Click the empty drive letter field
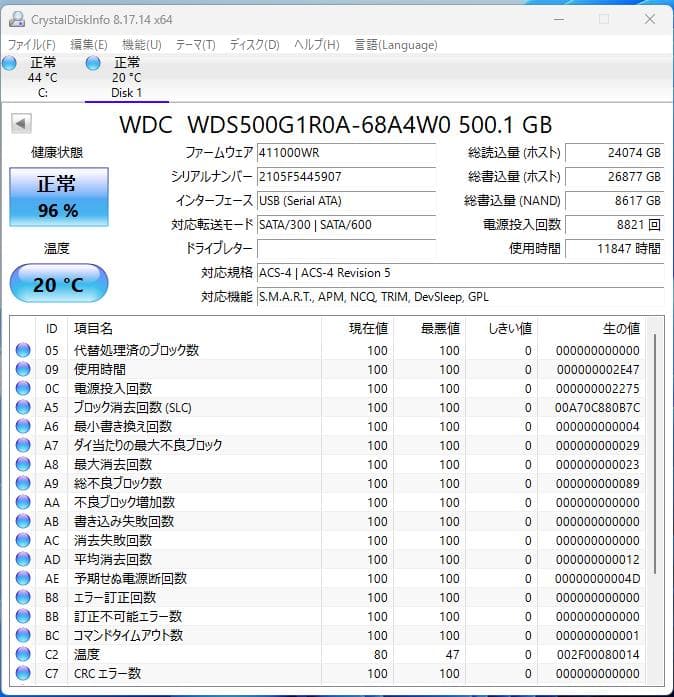 (x=346, y=249)
